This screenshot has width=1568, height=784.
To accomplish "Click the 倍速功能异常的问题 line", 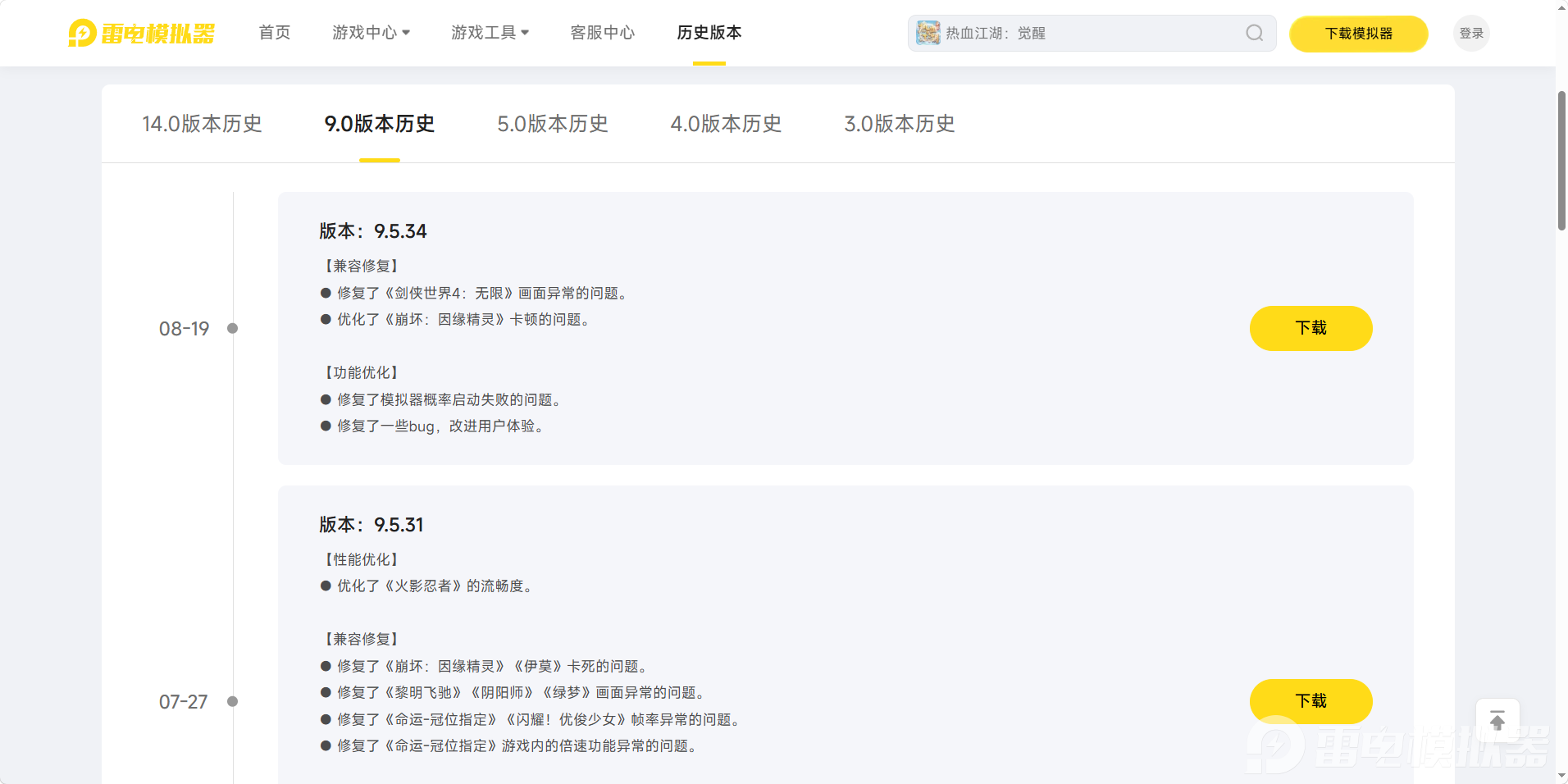I will [x=510, y=745].
